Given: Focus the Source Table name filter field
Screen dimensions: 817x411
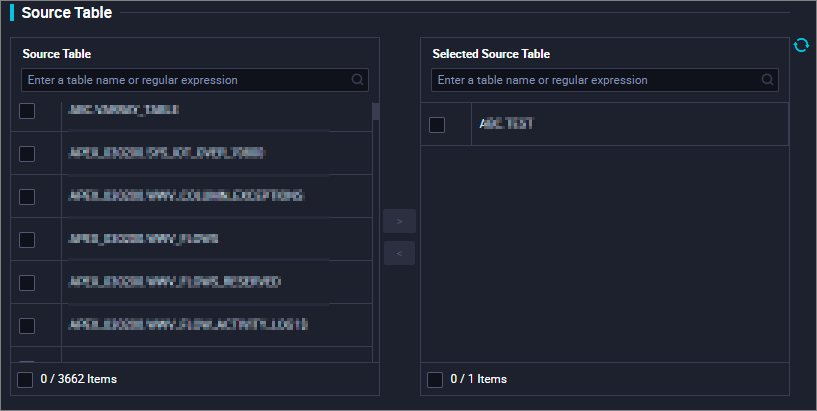Looking at the screenshot, I should click(195, 80).
